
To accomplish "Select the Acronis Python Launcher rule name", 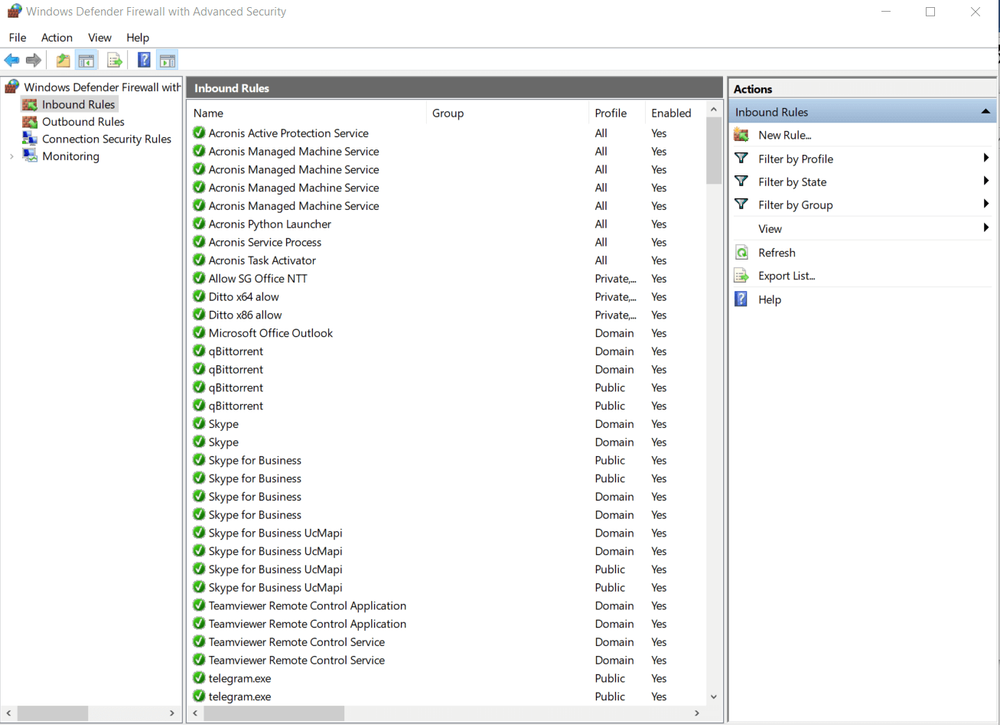I will [x=270, y=224].
